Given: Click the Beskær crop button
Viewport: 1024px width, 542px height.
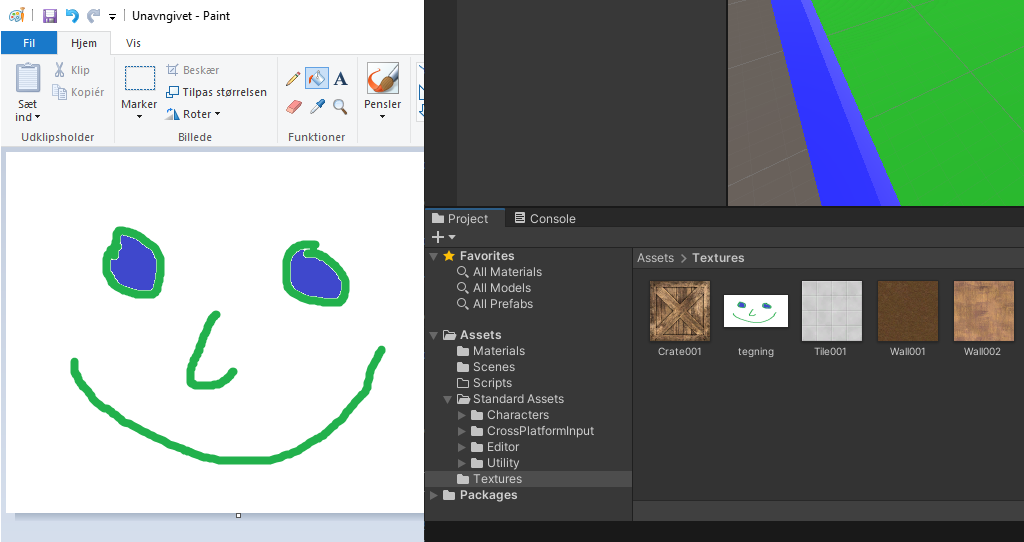Looking at the screenshot, I should [x=193, y=70].
